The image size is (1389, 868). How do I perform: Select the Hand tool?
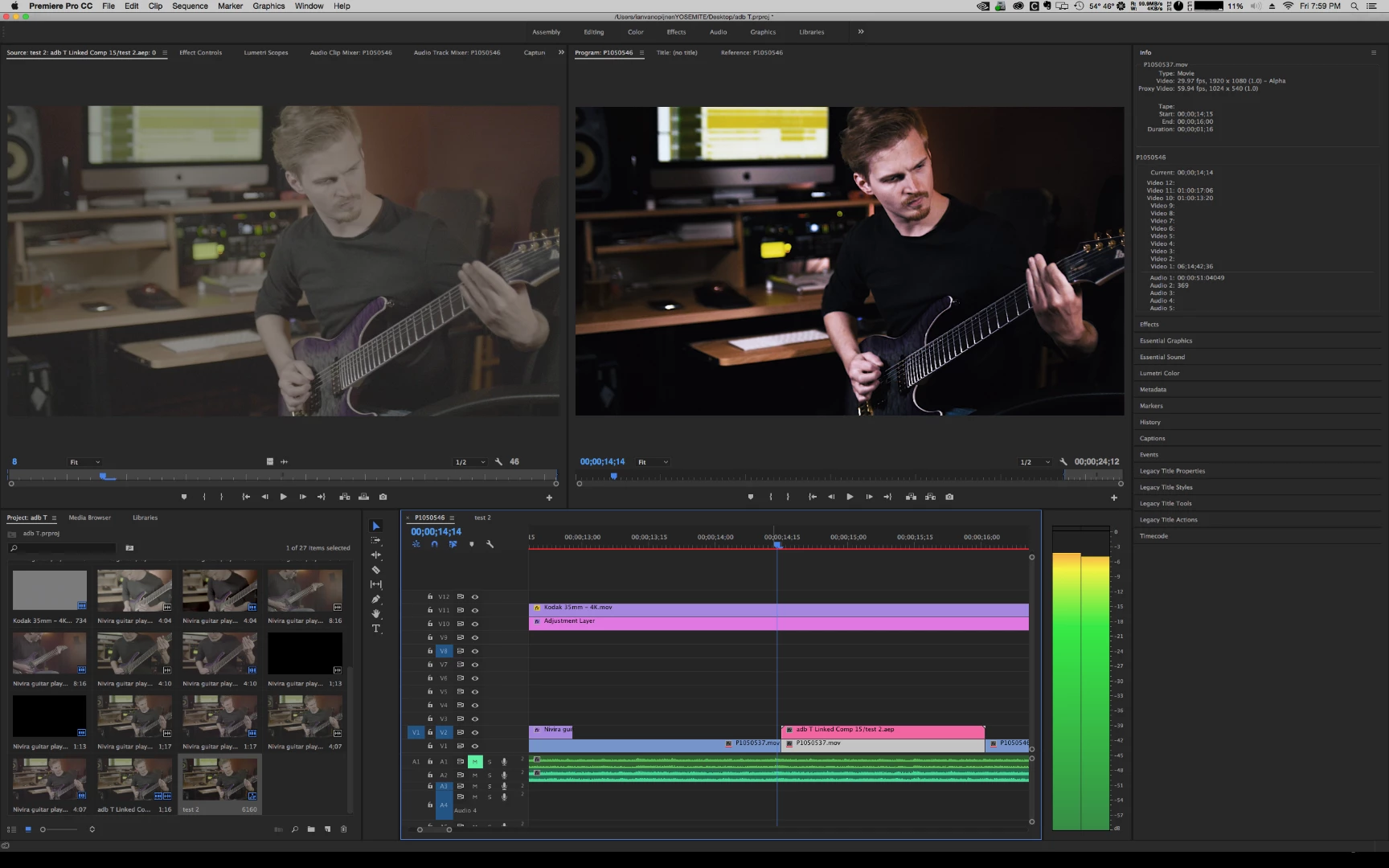point(375,613)
